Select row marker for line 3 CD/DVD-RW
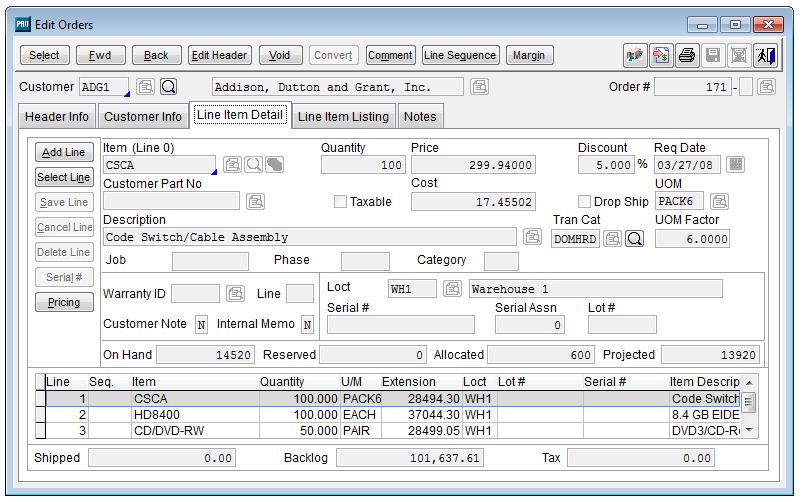The height and width of the screenshot is (502, 802). point(40,430)
